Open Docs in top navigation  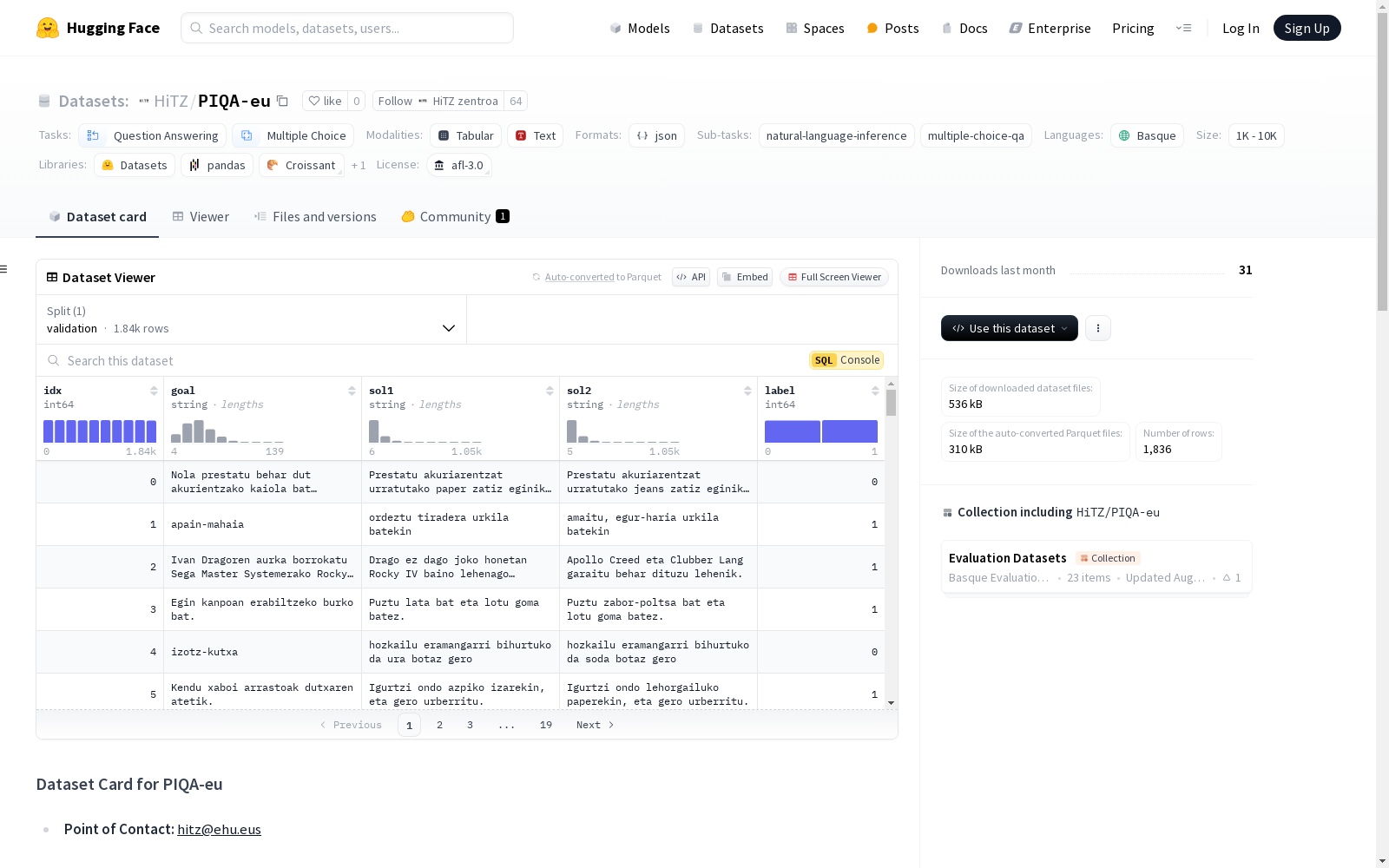point(964,28)
